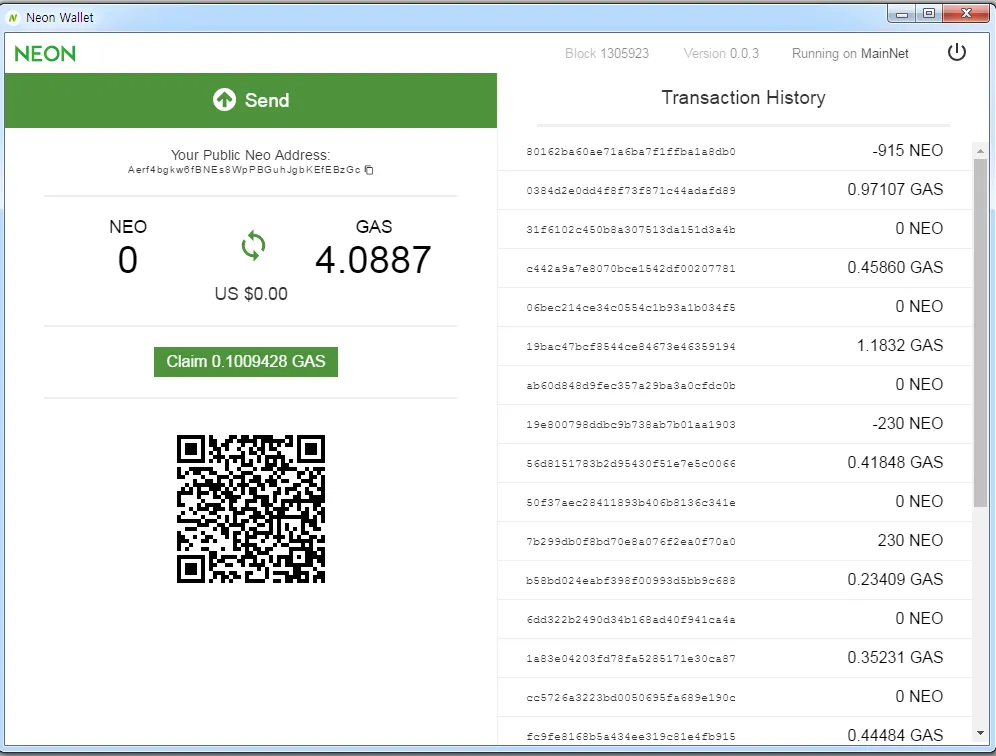
Task: Open transaction 80162ba60ae71a6ba7f1ffba1a8db0
Action: (631, 152)
